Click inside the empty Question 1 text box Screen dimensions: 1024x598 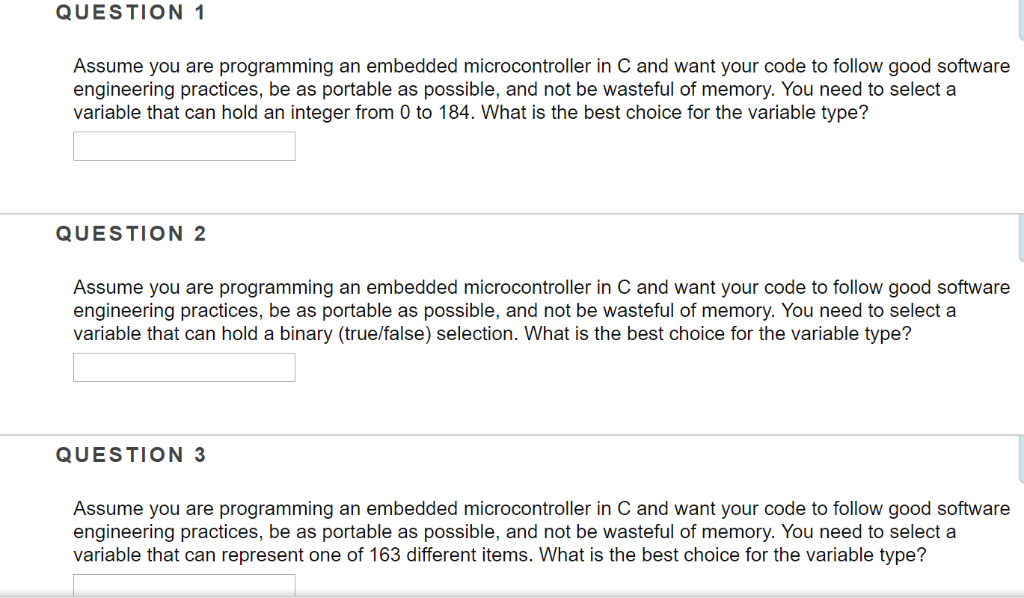point(183,145)
